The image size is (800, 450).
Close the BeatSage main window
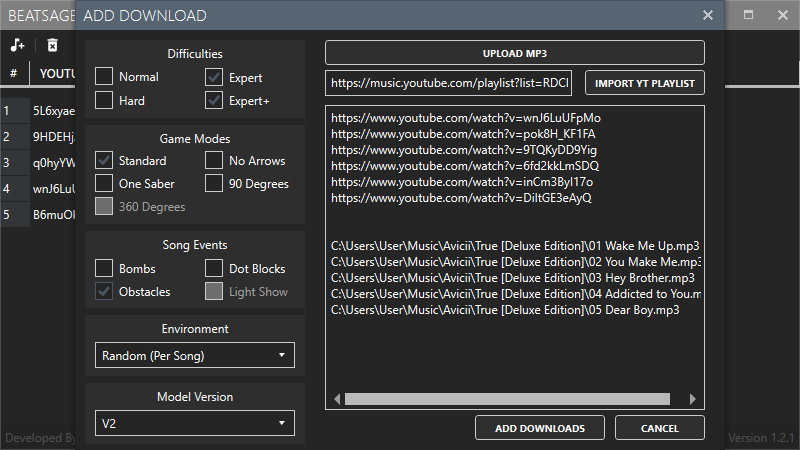pos(783,15)
